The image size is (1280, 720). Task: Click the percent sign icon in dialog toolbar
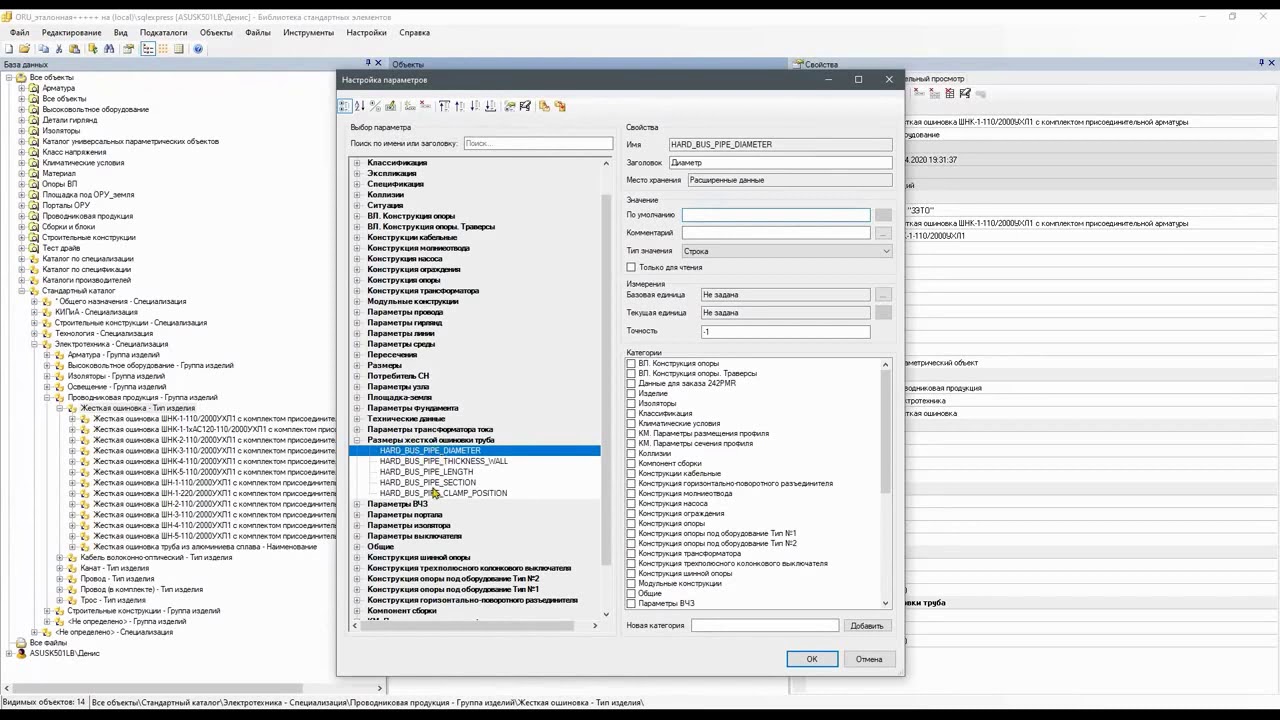(x=375, y=106)
